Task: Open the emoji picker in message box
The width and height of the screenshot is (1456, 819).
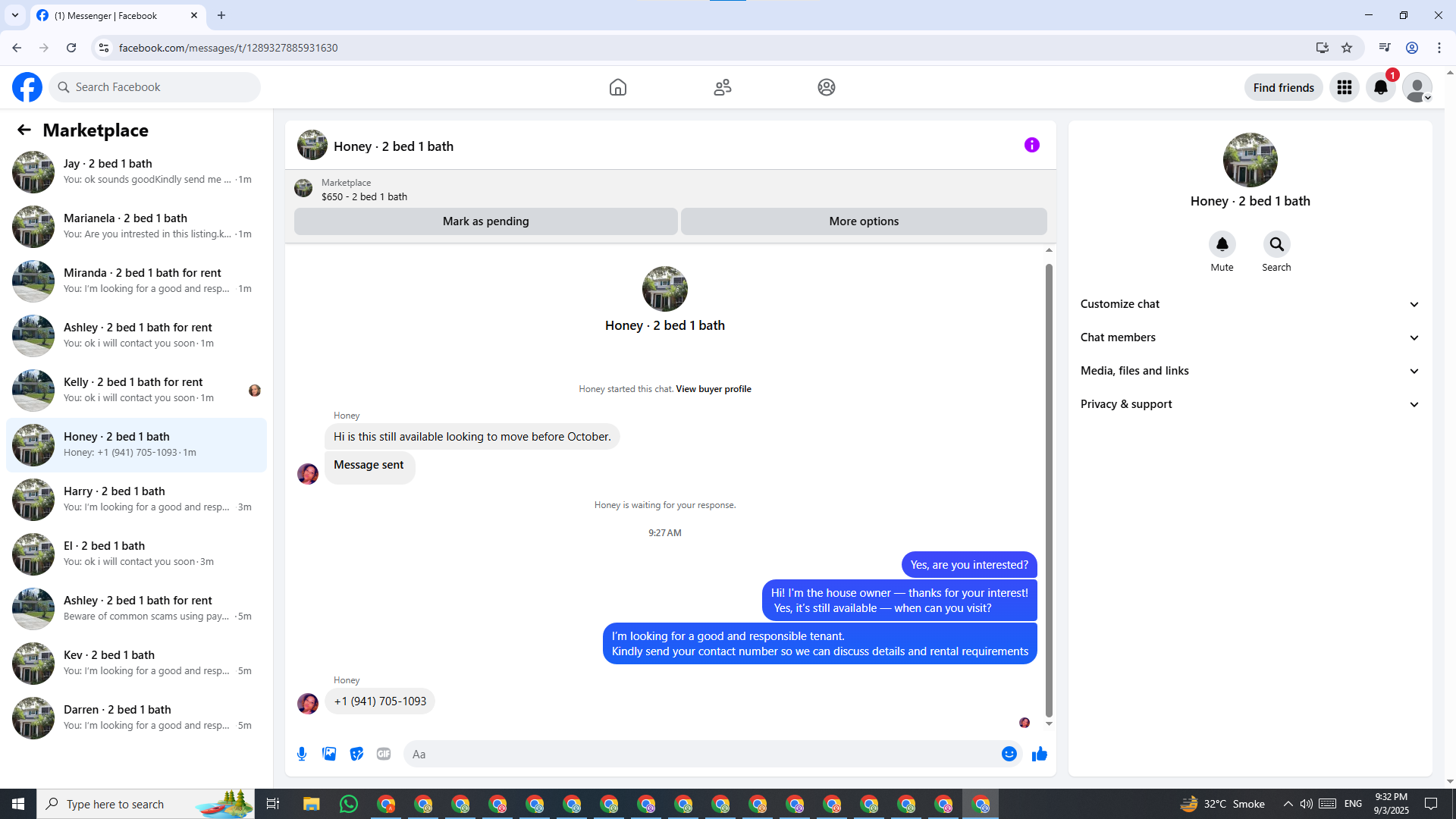Action: tap(1009, 754)
